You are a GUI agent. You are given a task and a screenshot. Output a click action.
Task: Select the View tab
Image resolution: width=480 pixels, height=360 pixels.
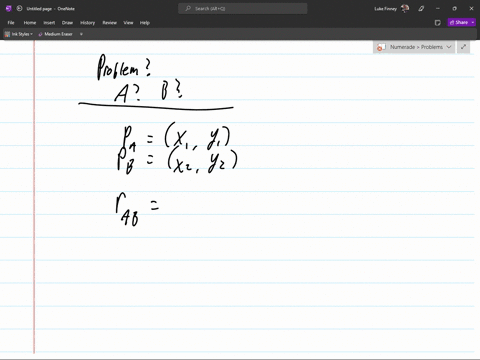(x=128, y=23)
